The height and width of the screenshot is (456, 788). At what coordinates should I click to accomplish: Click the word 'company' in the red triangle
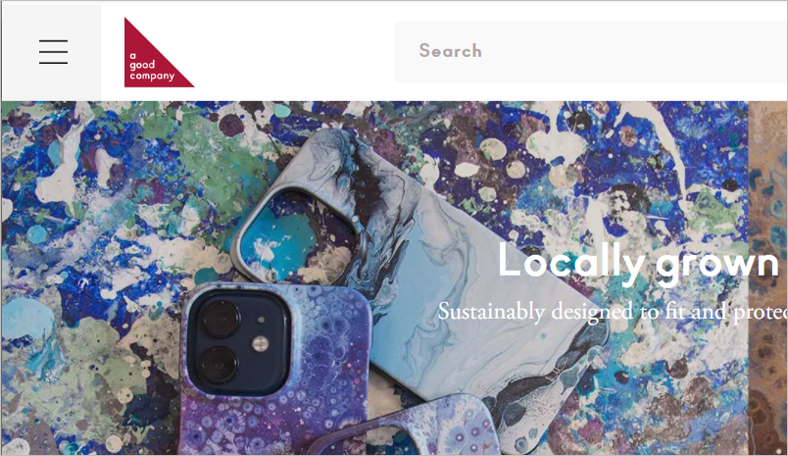pyautogui.click(x=152, y=76)
